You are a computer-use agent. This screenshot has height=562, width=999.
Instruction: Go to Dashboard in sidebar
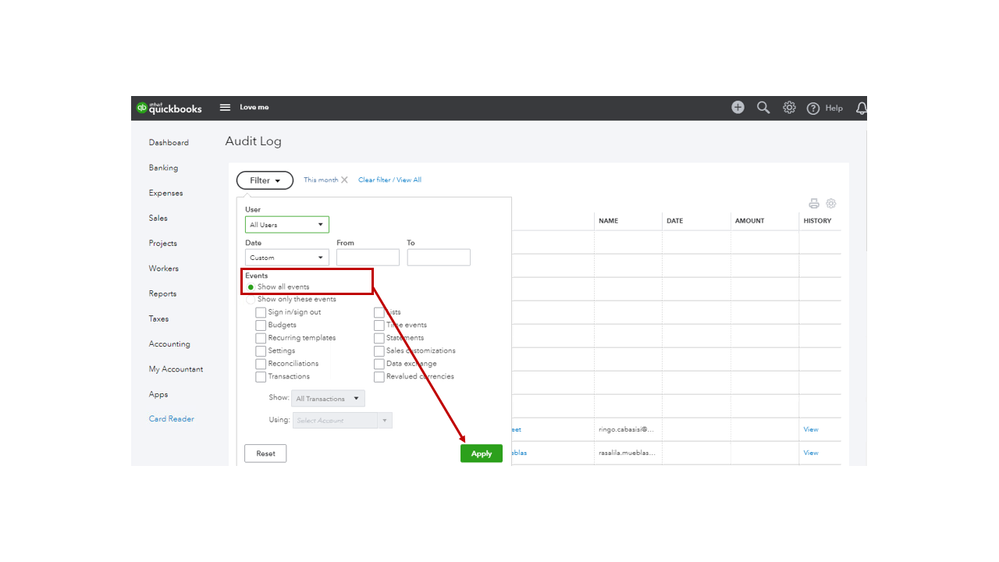click(169, 143)
